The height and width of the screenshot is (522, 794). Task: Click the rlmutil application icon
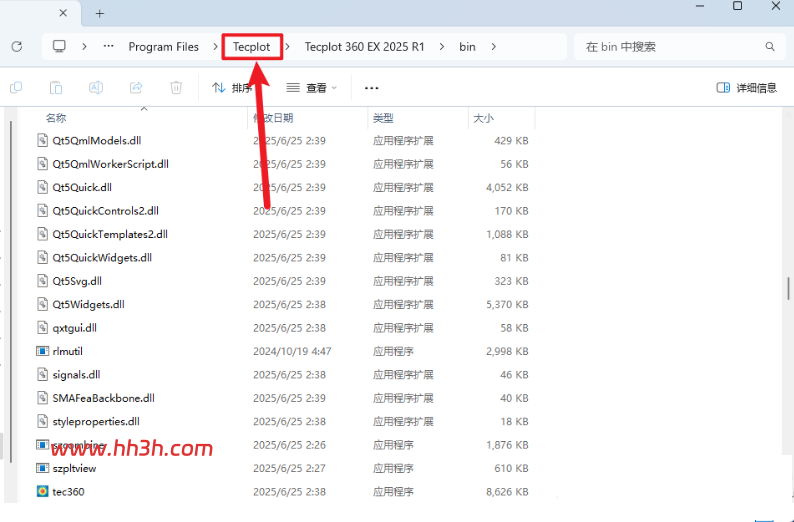pyautogui.click(x=43, y=351)
